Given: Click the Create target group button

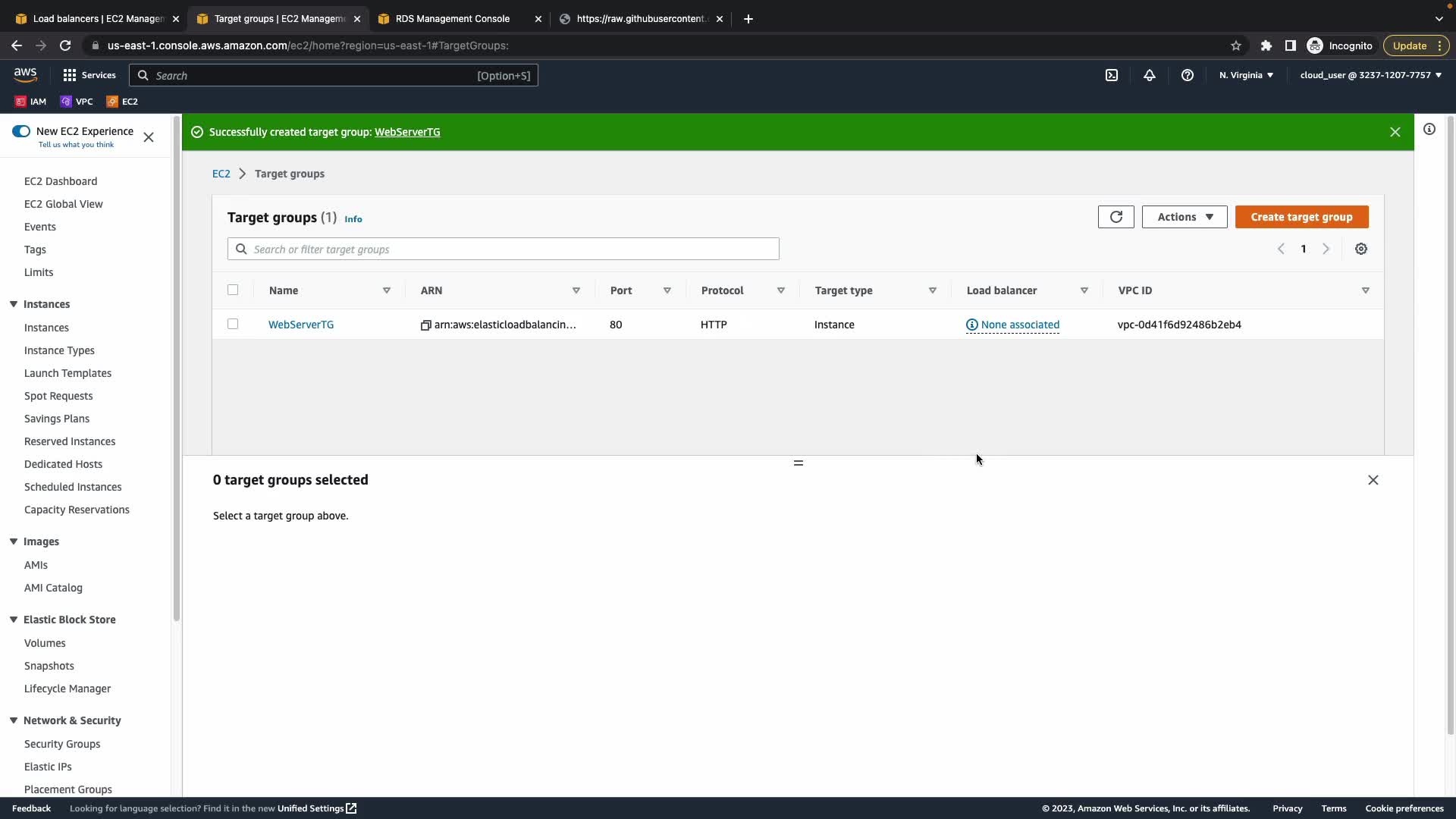Looking at the screenshot, I should 1301,217.
